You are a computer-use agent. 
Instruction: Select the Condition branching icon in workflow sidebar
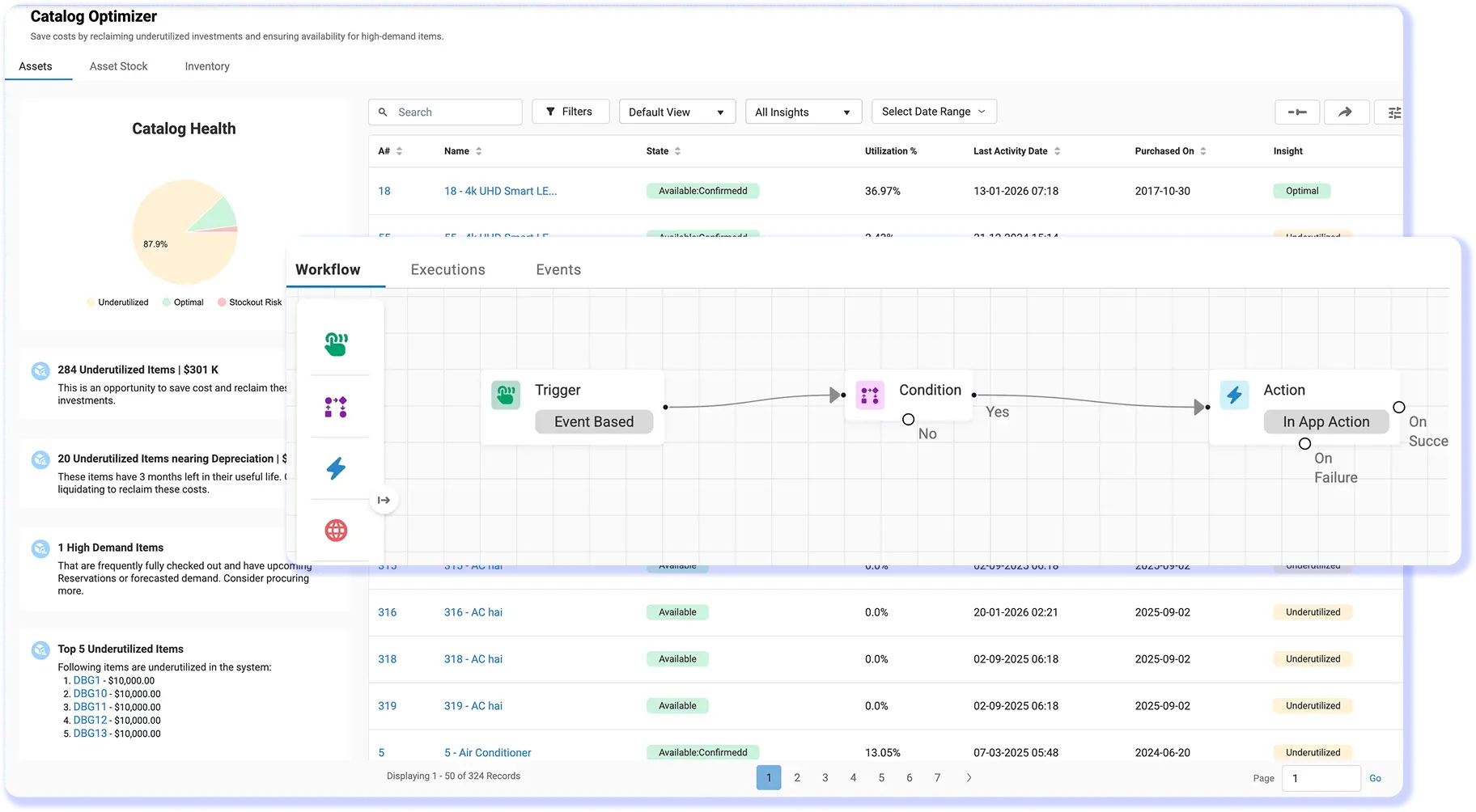tap(336, 407)
